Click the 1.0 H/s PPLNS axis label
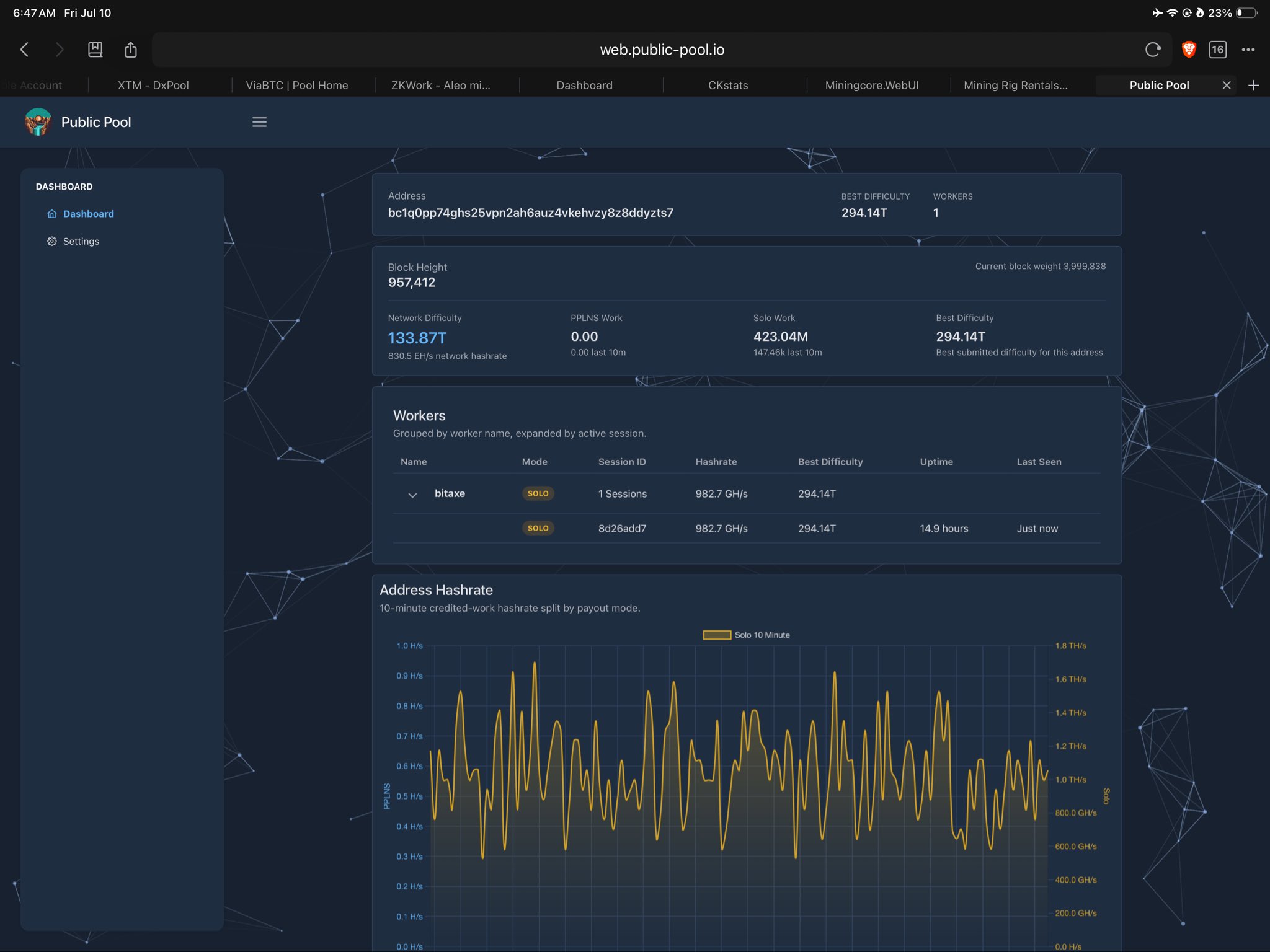The height and width of the screenshot is (952, 1270). pos(409,646)
